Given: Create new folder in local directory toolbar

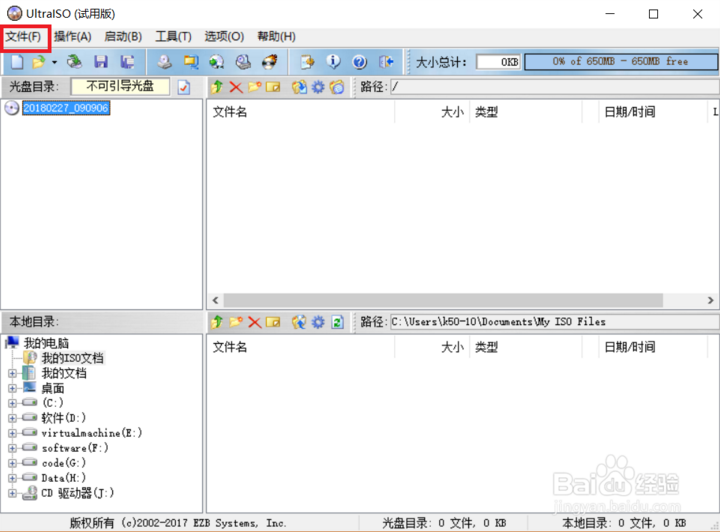Looking at the screenshot, I should point(236,322).
